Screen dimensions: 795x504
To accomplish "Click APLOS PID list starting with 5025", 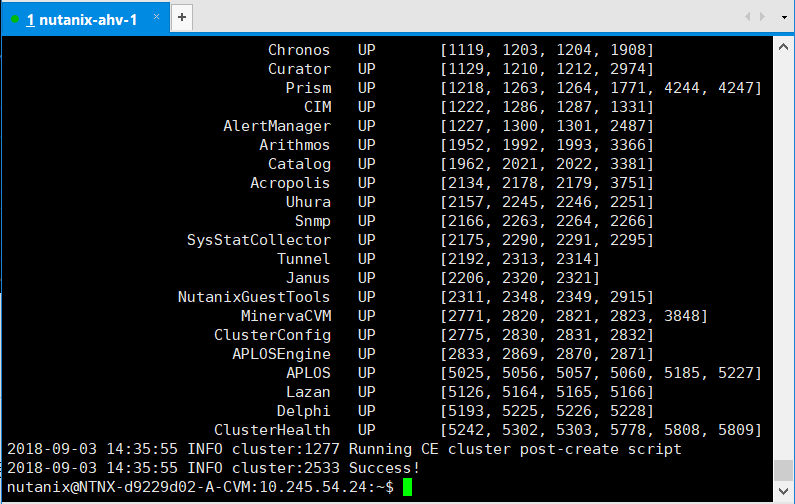I will (x=601, y=373).
